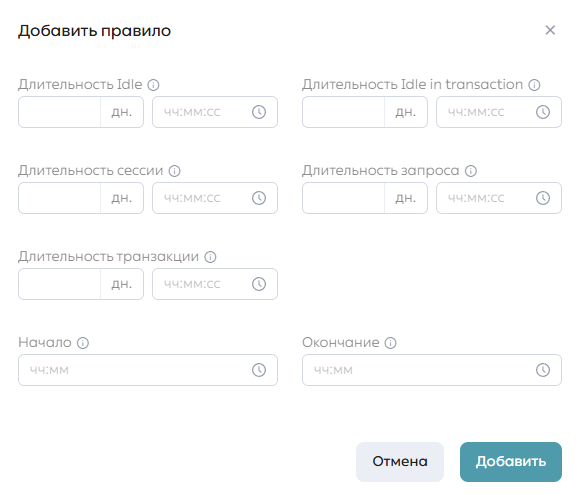This screenshot has height=497, width=582.
Task: Focus чч:мм:сс input for Длительность Idle
Action: point(215,112)
